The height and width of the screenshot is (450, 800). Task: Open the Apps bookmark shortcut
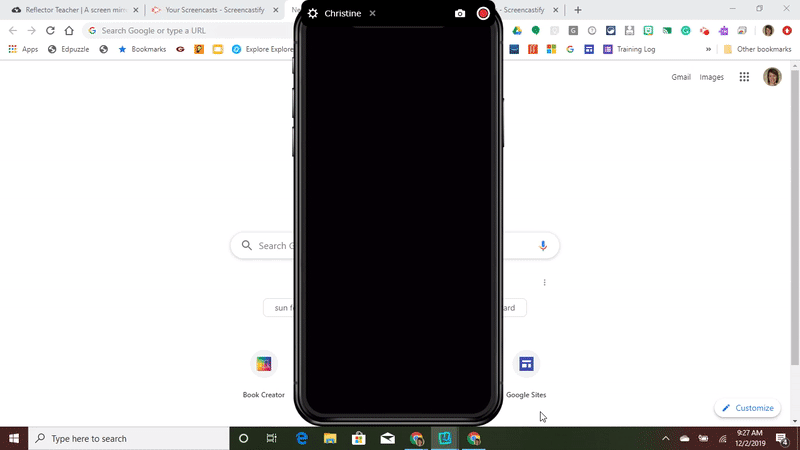click(x=23, y=49)
